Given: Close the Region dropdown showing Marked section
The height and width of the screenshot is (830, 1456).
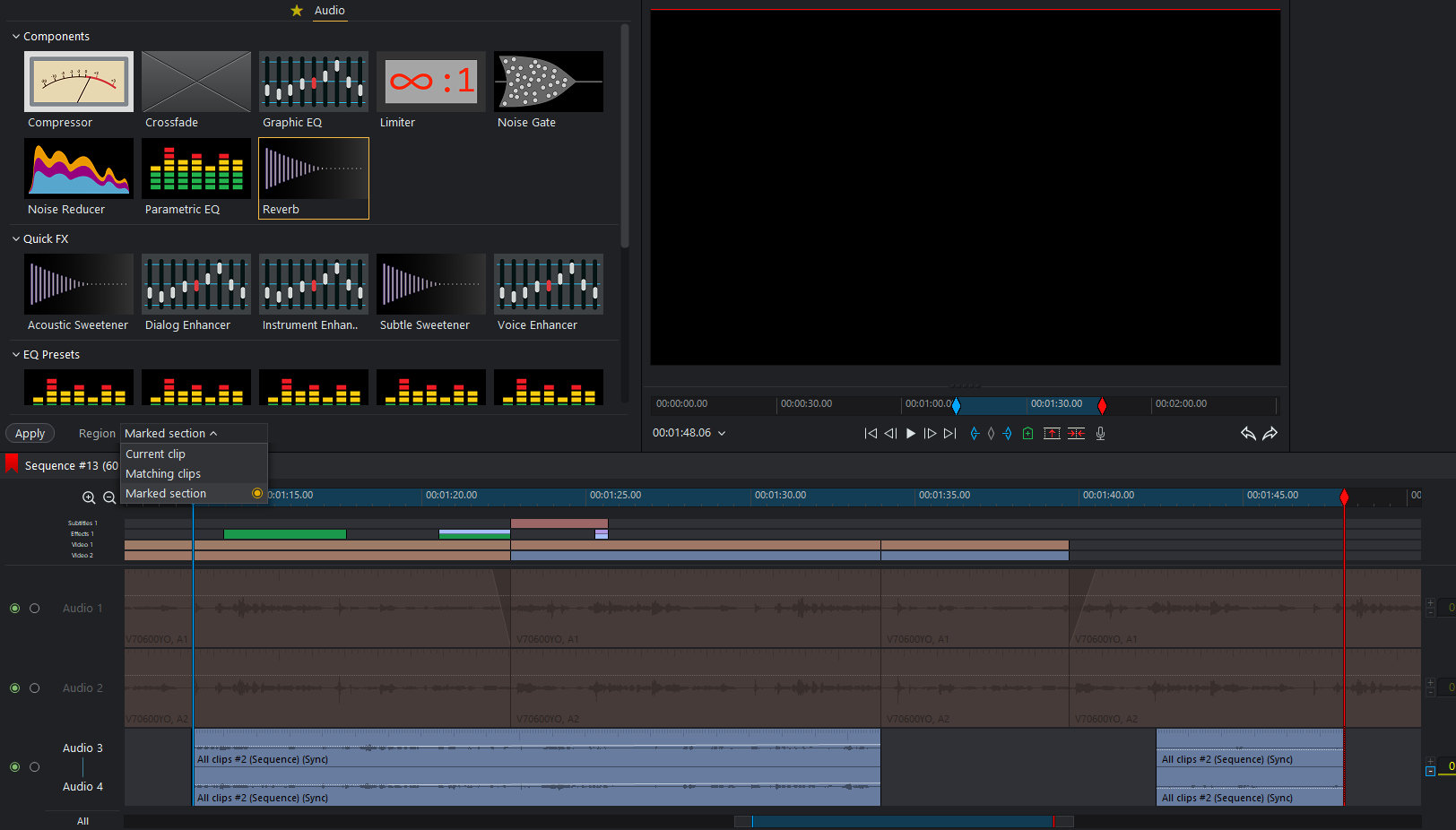Looking at the screenshot, I should 194,434.
